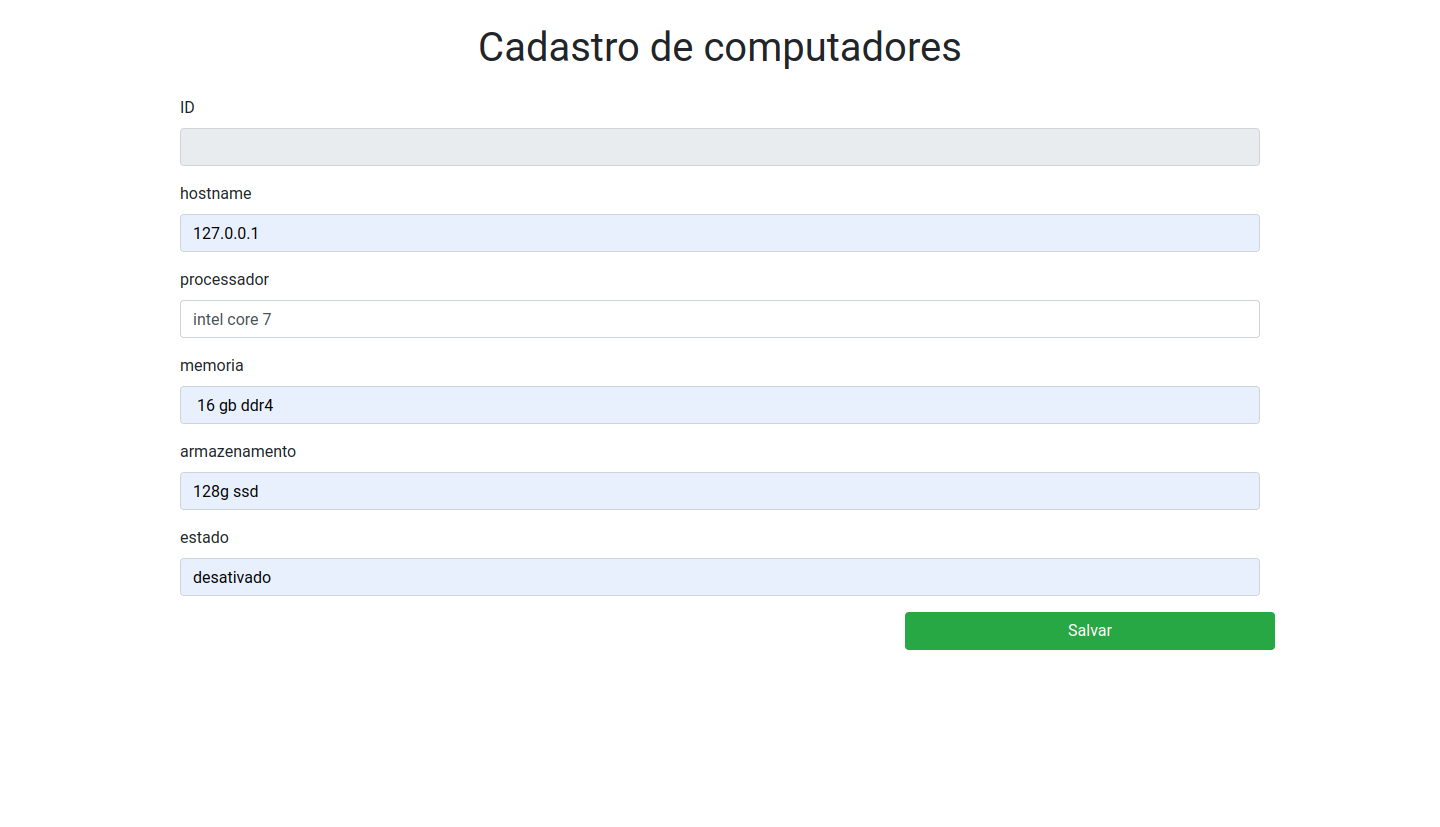
Task: Click the Cadastro de computadores page title
Action: click(x=719, y=47)
